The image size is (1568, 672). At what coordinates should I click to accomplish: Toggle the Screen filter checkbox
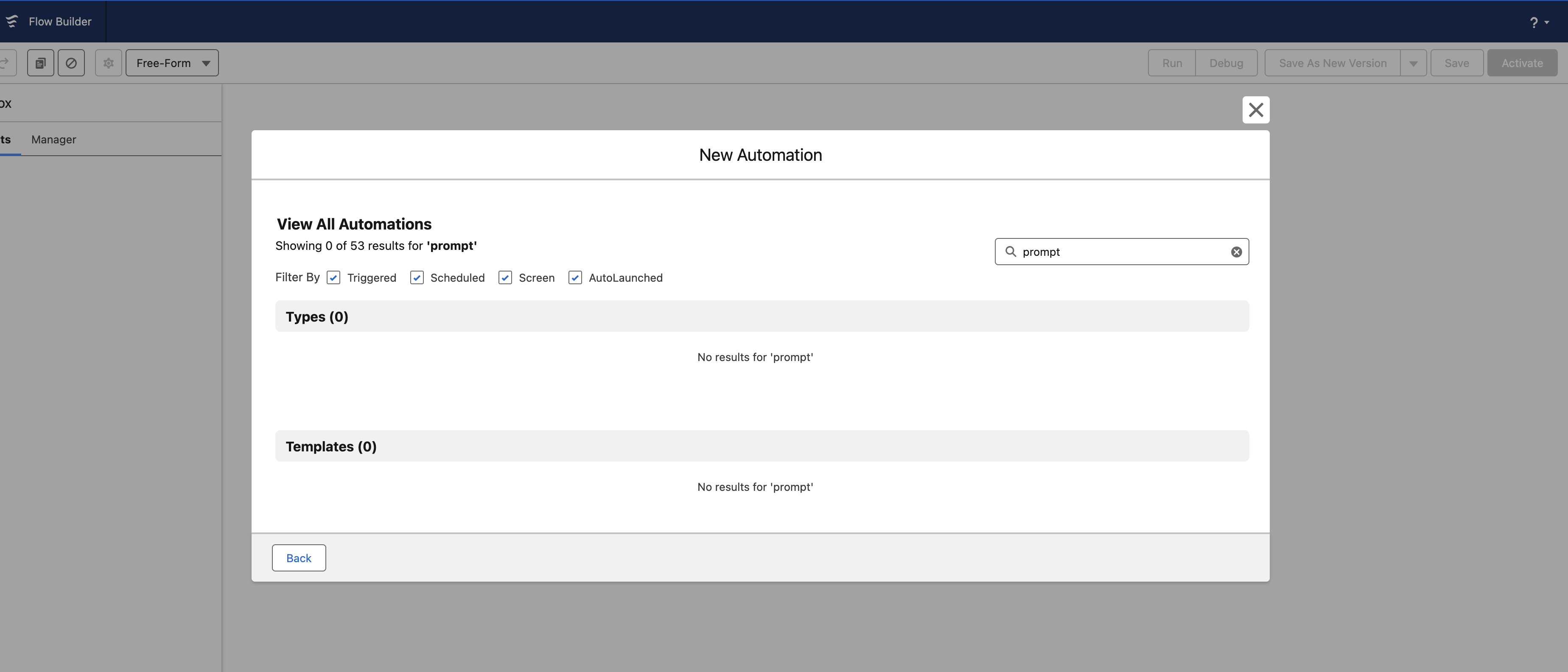[505, 277]
